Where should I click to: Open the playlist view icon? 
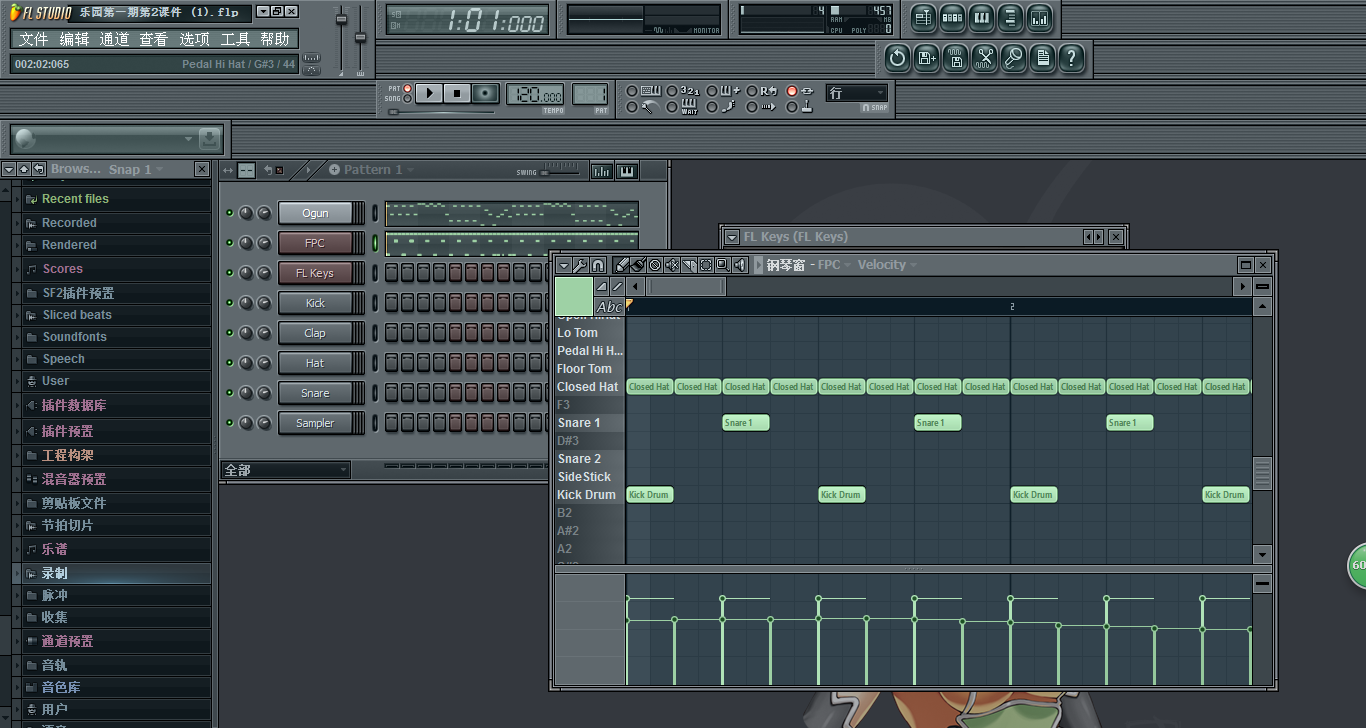coord(923,17)
